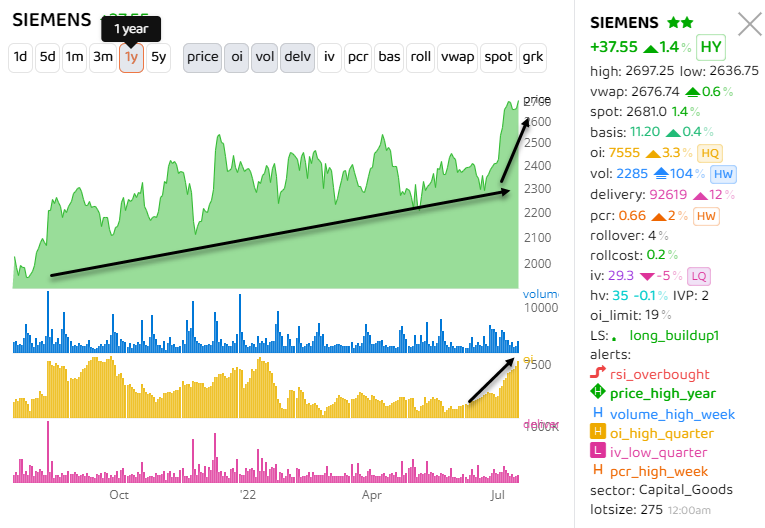The image size is (765, 528).
Task: Click the oi orange up arrow
Action: [653, 154]
